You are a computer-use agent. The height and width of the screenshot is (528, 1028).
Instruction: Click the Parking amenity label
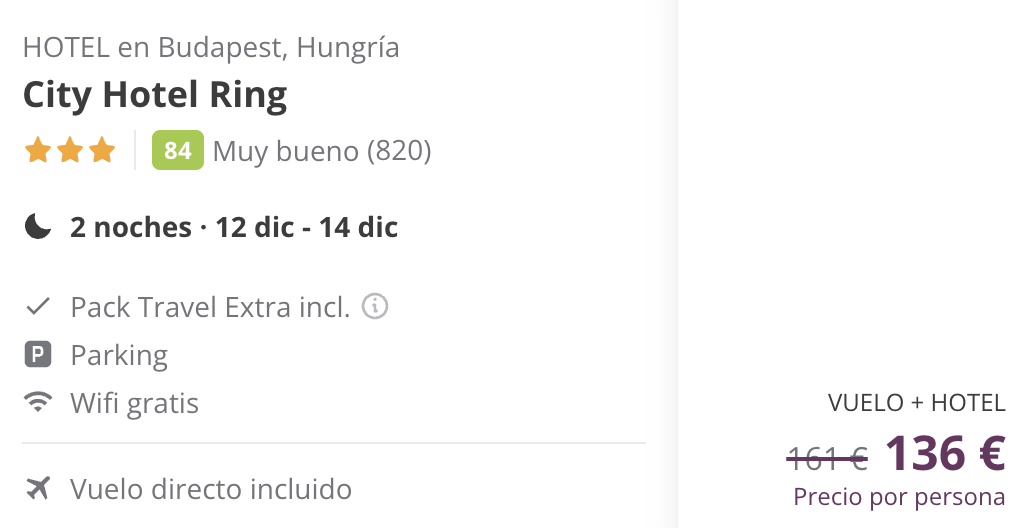[119, 355]
